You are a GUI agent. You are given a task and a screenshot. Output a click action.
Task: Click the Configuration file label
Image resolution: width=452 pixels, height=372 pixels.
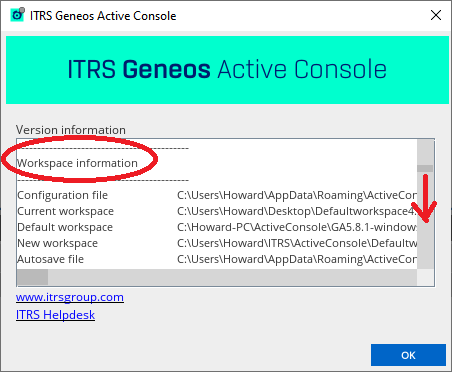point(62,195)
